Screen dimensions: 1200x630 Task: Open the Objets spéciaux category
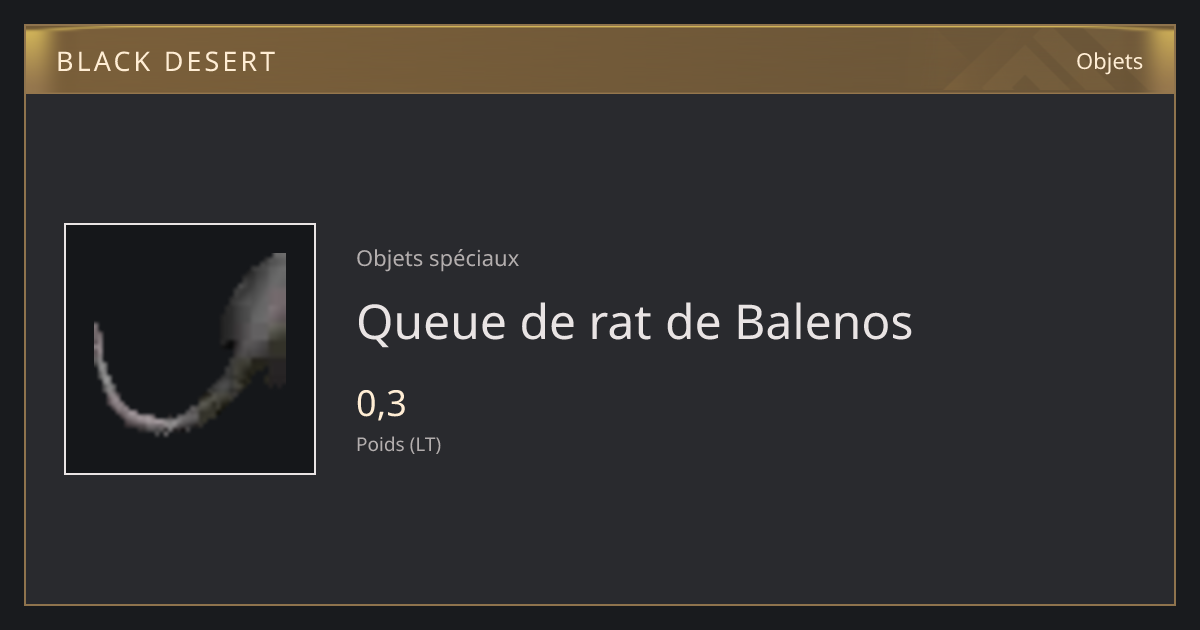point(437,258)
